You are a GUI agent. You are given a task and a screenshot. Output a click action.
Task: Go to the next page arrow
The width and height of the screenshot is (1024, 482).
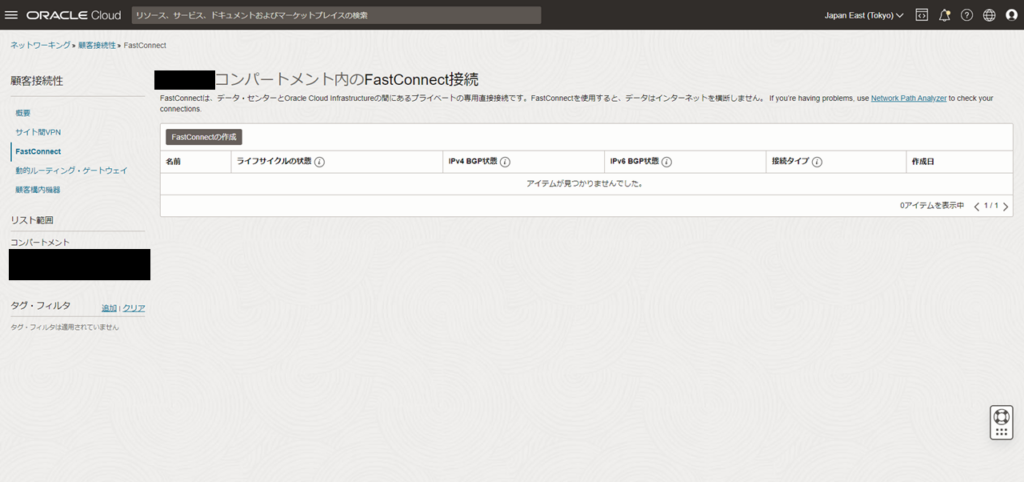[1005, 206]
